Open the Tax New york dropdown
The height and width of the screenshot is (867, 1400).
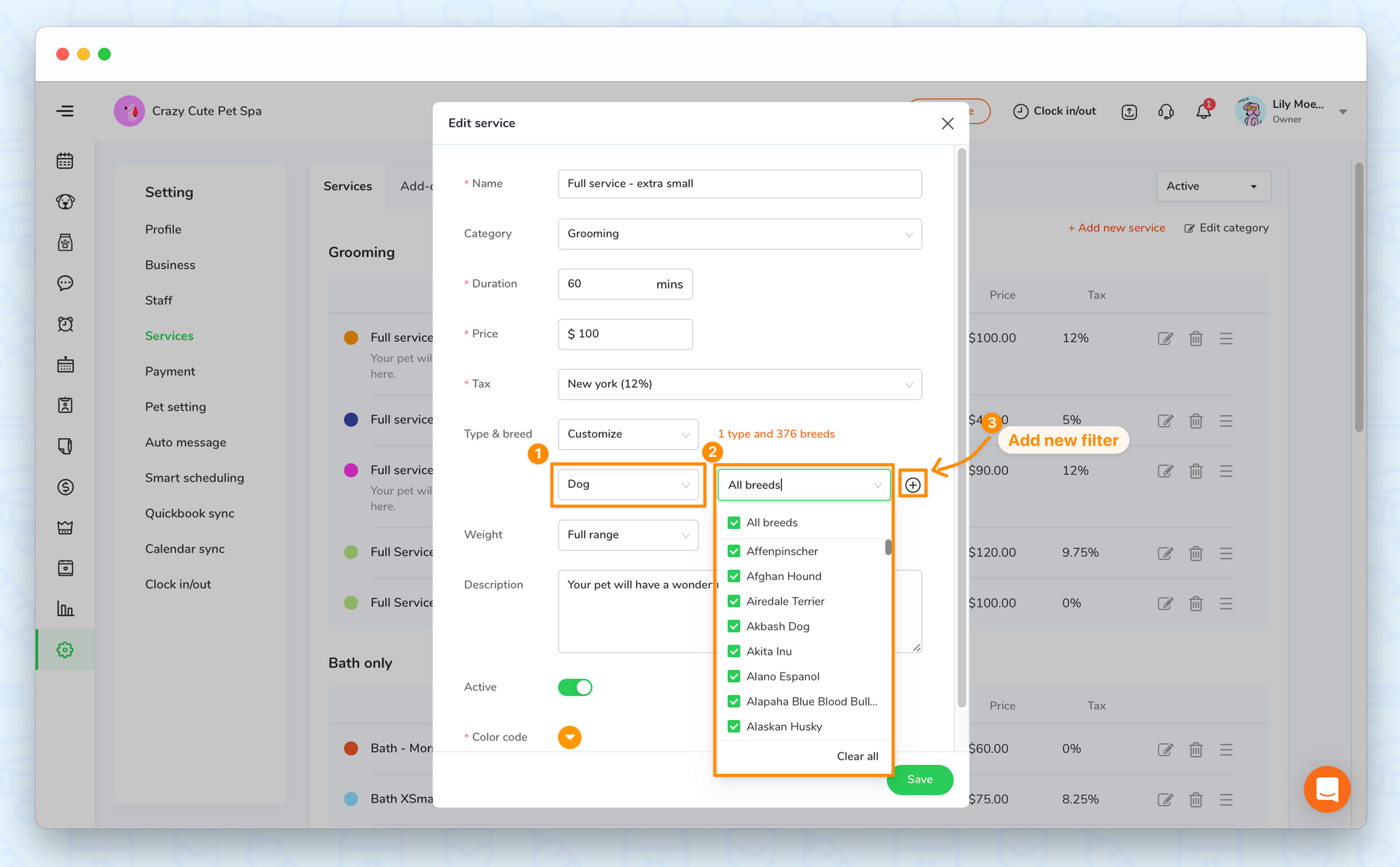tap(740, 384)
